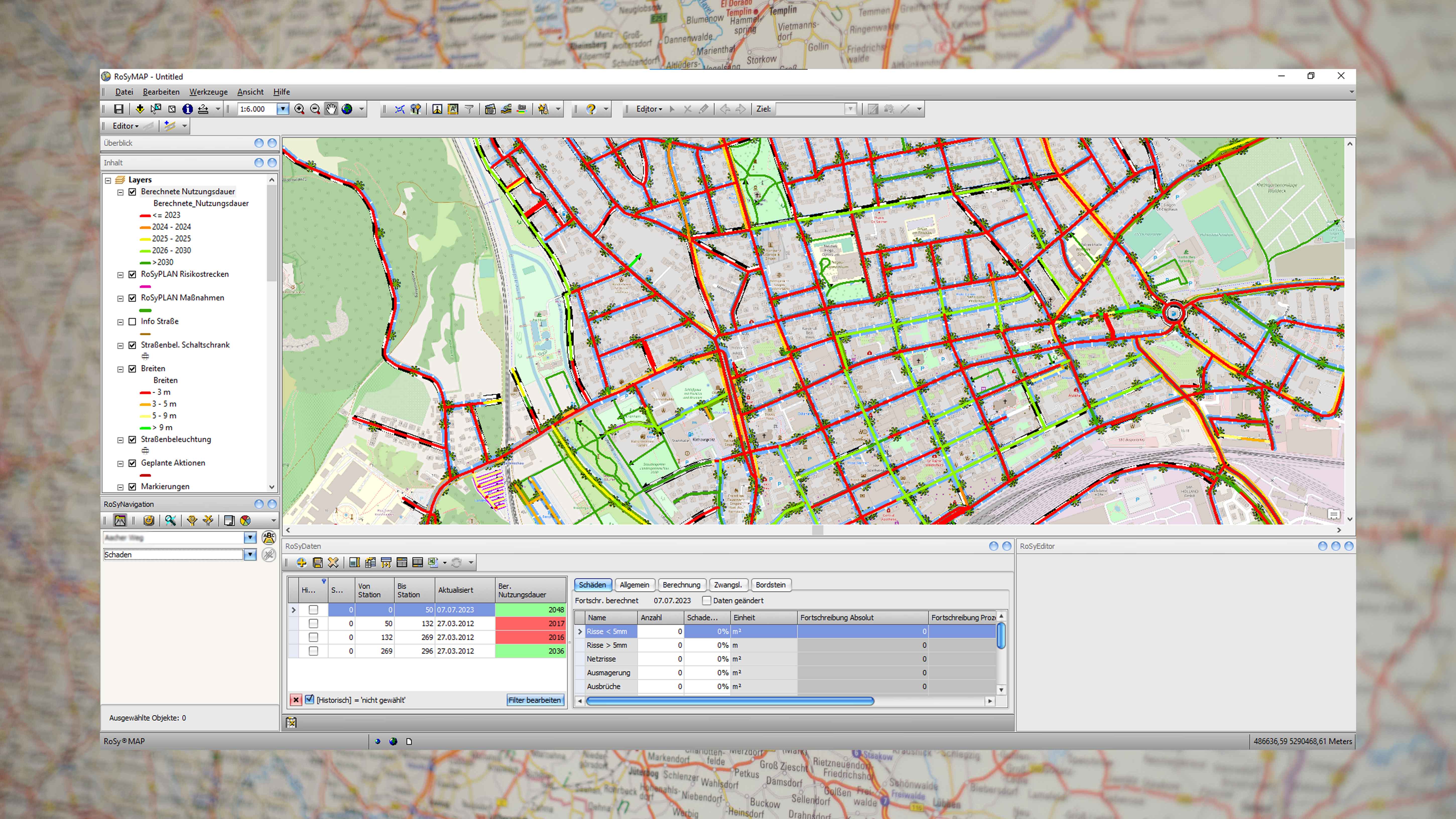Viewport: 1456px width, 819px height.
Task: Click the Excel export icon in RoSyDaten
Action: 433,562
